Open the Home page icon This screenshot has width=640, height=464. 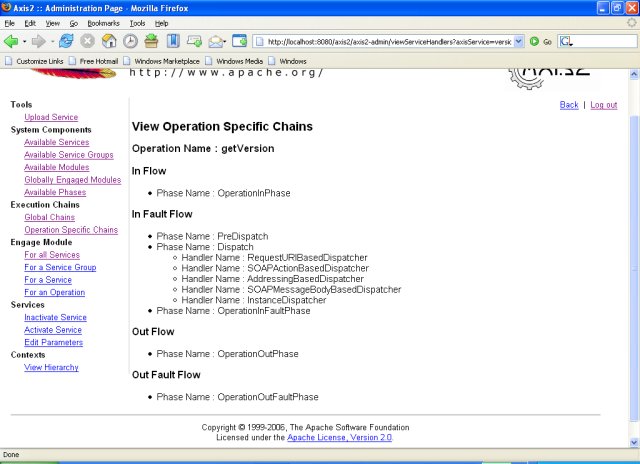[x=109, y=41]
